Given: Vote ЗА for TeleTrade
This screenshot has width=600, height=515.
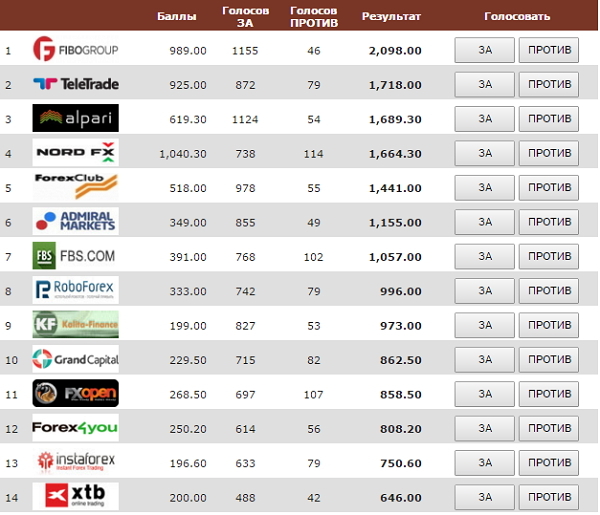Looking at the screenshot, I should (484, 85).
